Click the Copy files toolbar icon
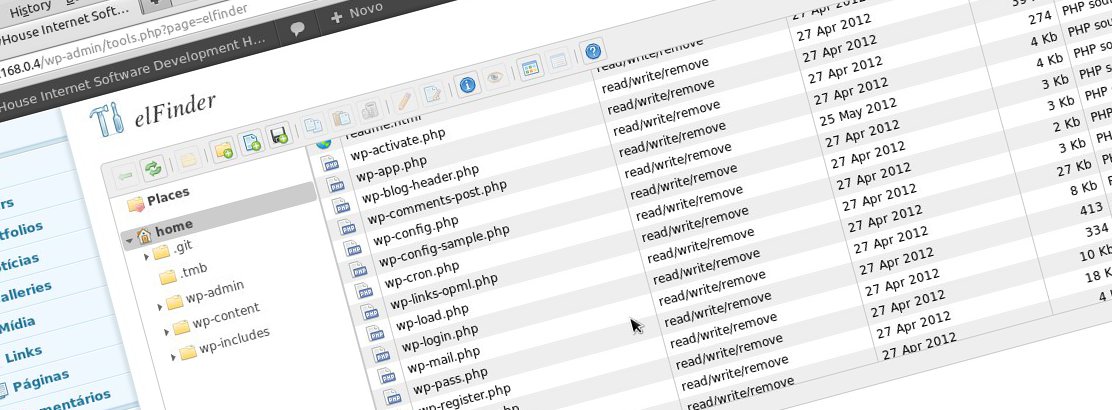The image size is (1112, 410). (313, 126)
